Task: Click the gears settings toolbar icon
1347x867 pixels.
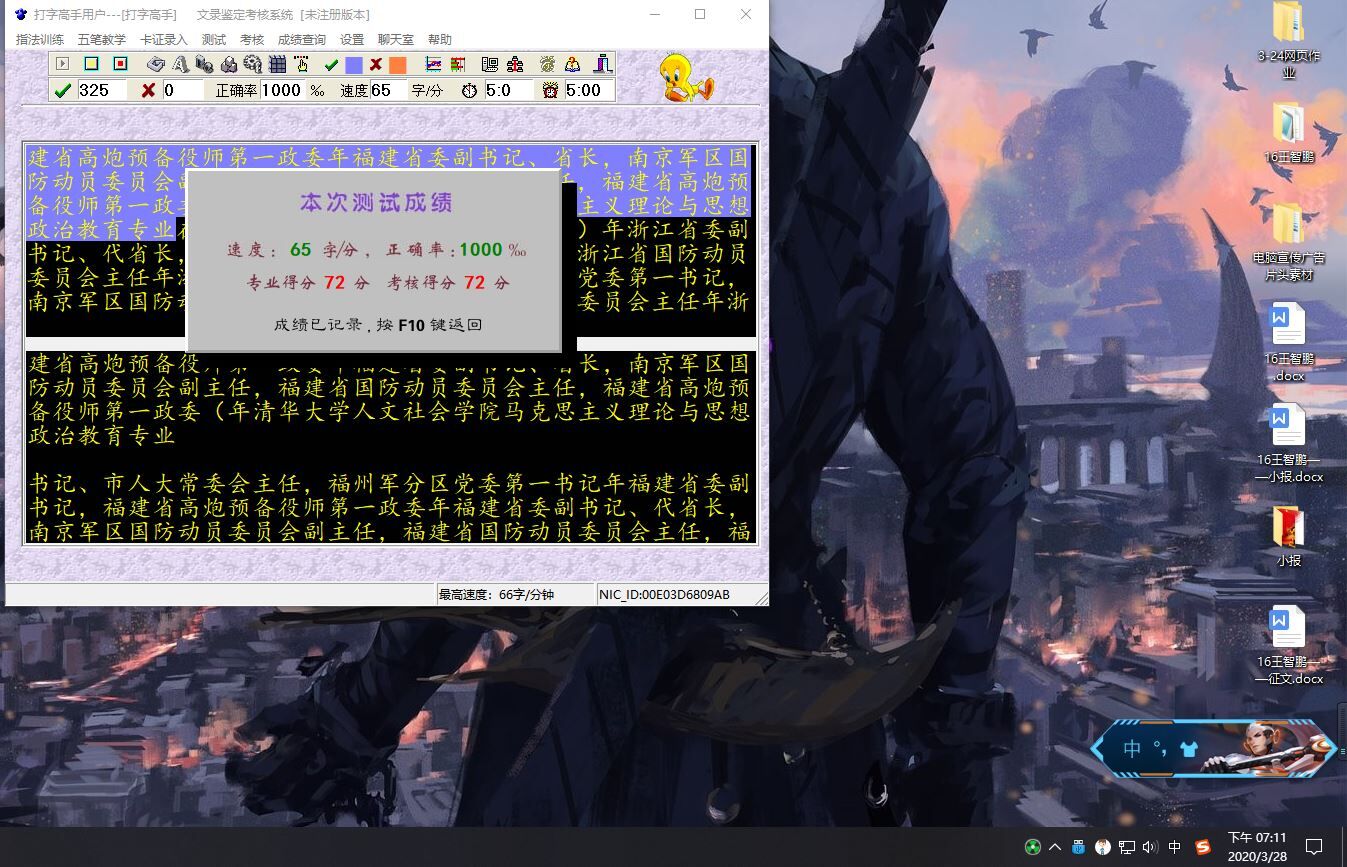Action: click(252, 64)
